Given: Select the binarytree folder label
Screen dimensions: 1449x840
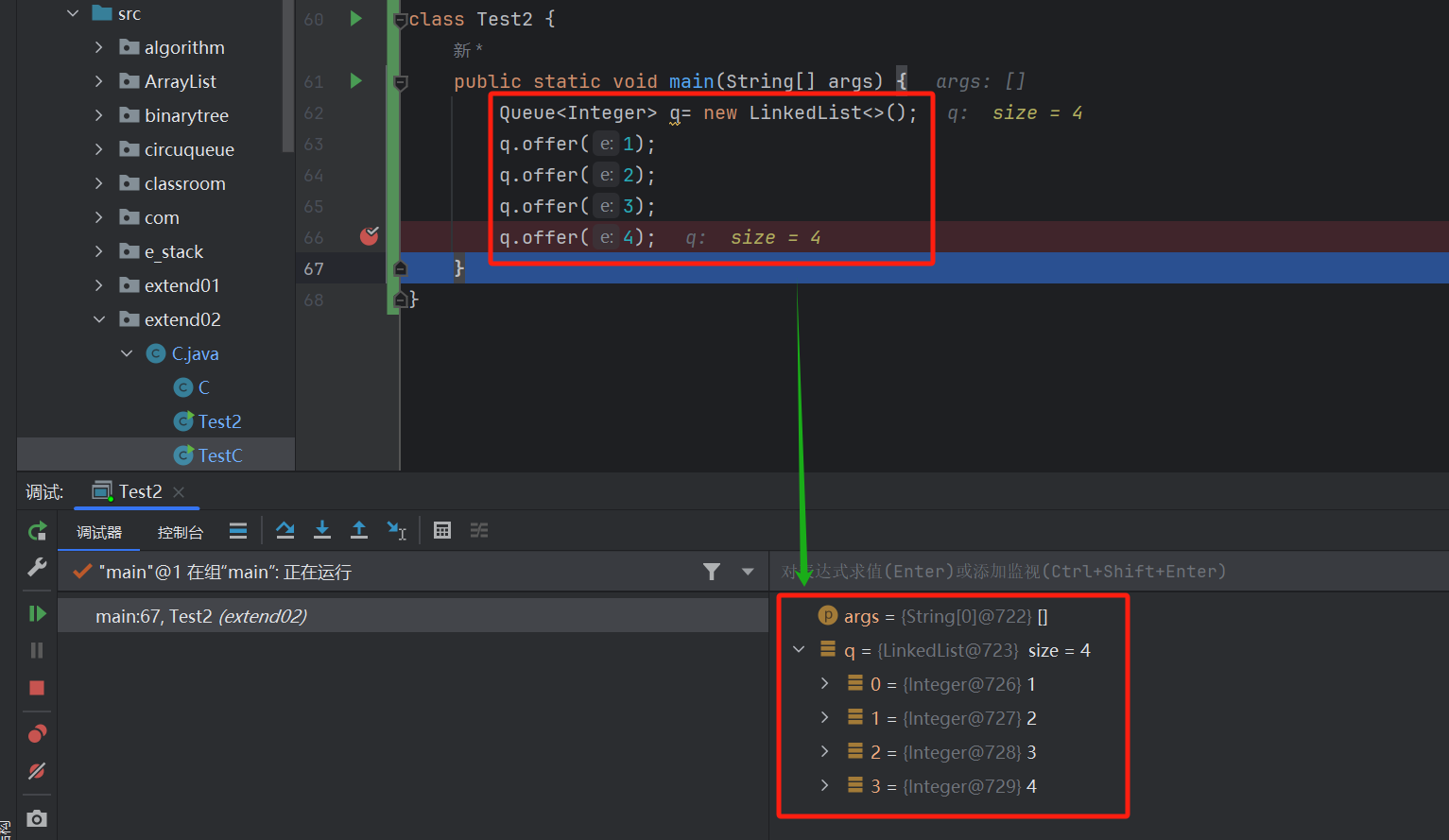Looking at the screenshot, I should 186,115.
